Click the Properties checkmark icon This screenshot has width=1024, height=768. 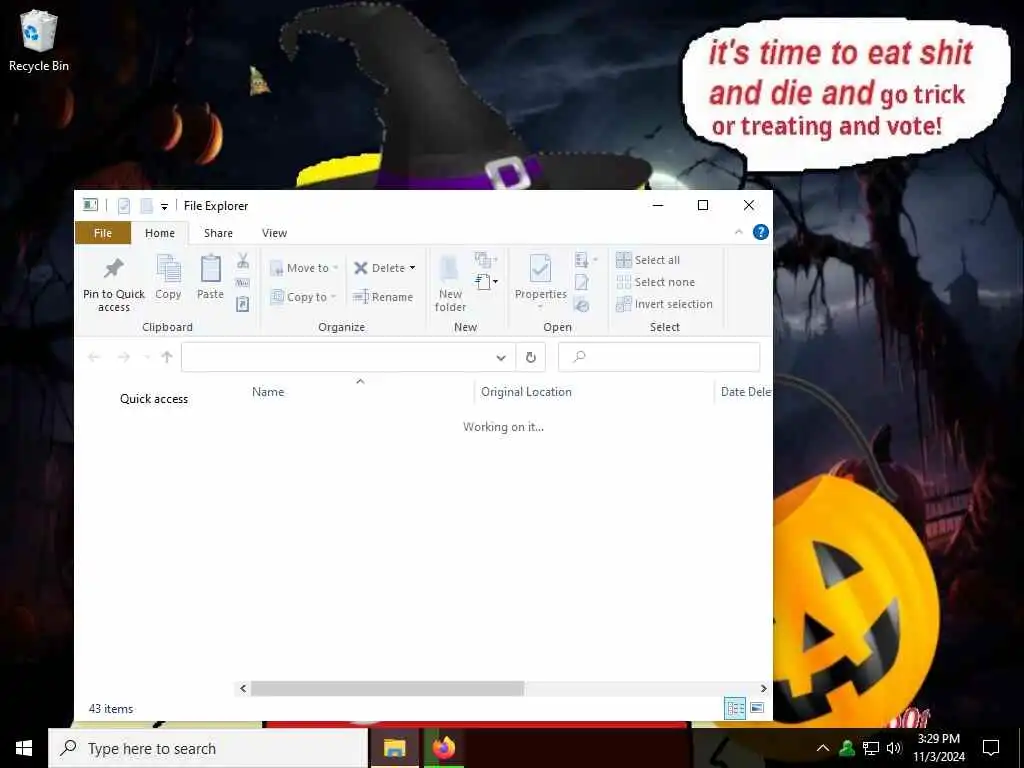540,269
